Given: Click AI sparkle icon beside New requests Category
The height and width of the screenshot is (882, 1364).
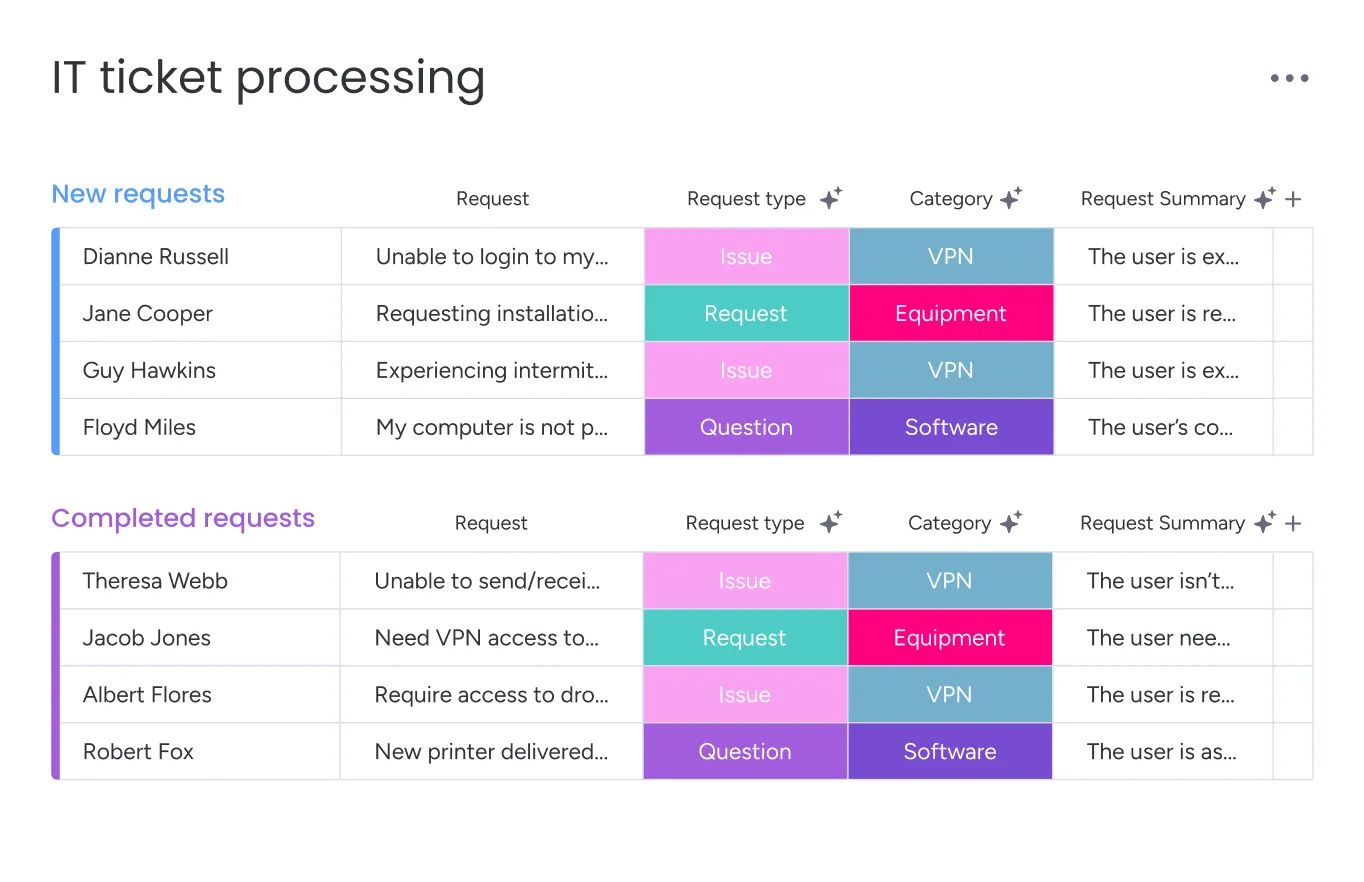Looking at the screenshot, I should (x=1011, y=198).
